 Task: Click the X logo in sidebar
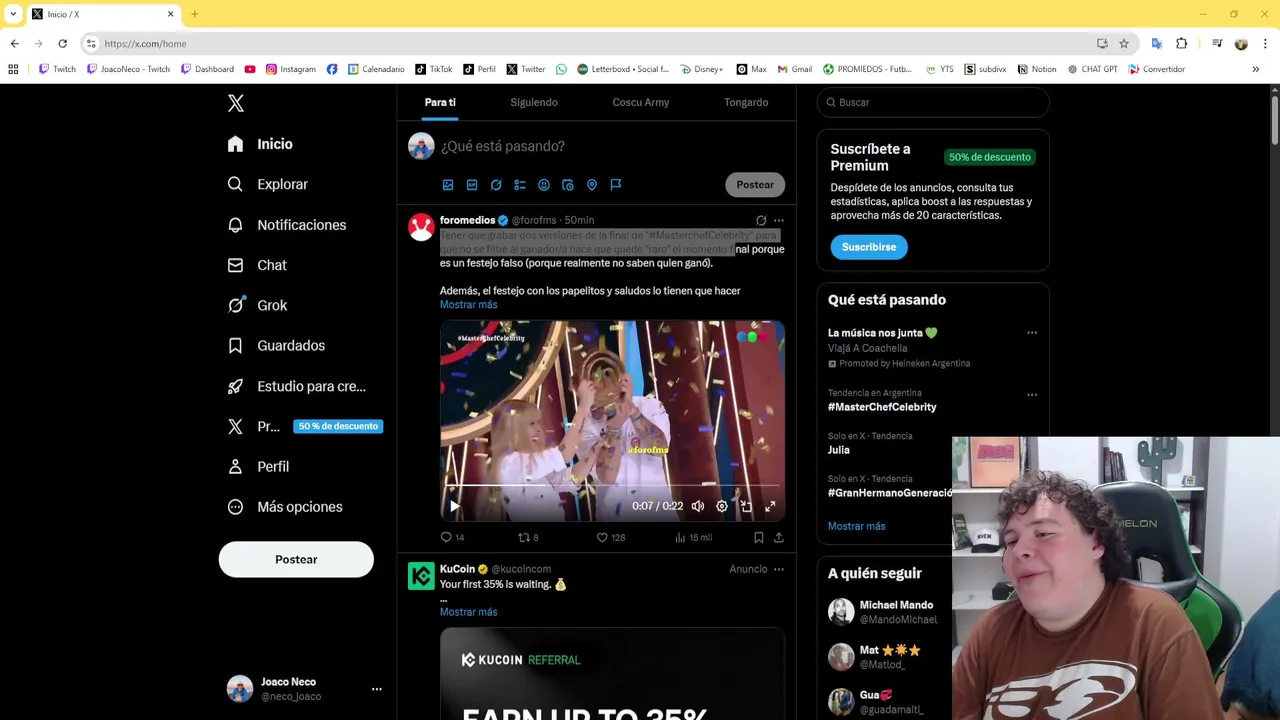point(235,103)
